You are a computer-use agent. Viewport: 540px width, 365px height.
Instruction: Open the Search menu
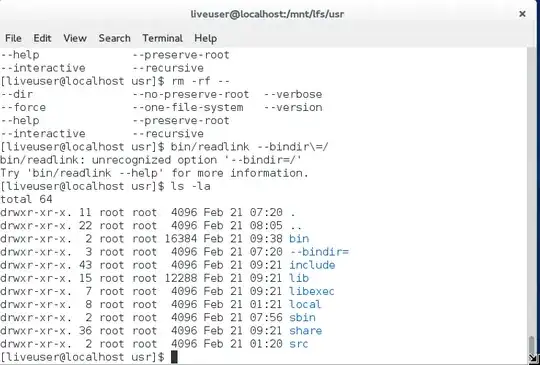click(x=114, y=38)
